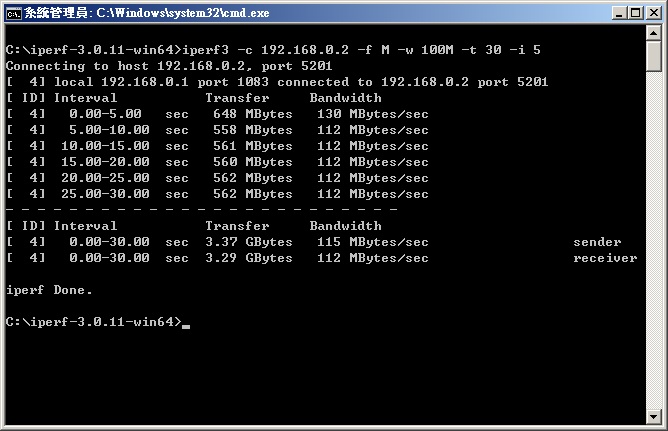Image resolution: width=668 pixels, height=431 pixels.
Task: Click the 'receiver' label
Action: [605, 258]
